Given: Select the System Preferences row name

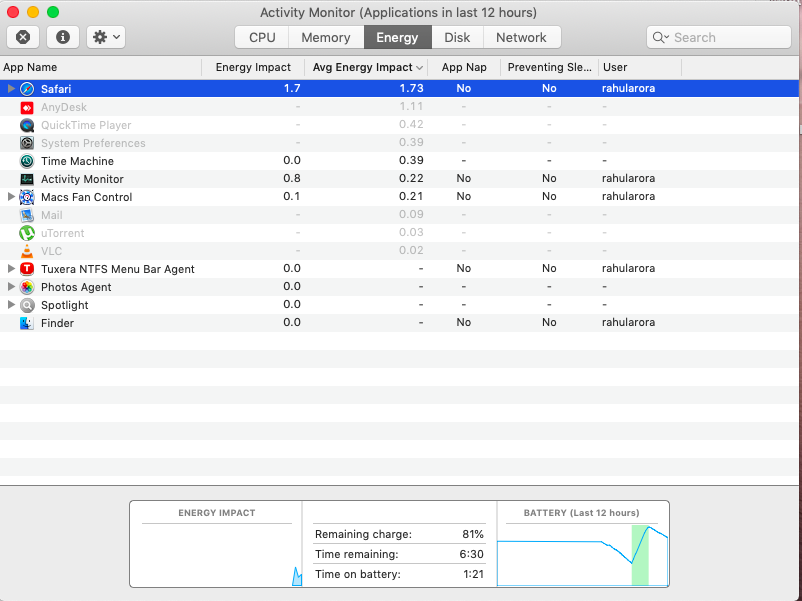Looking at the screenshot, I should (x=93, y=143).
